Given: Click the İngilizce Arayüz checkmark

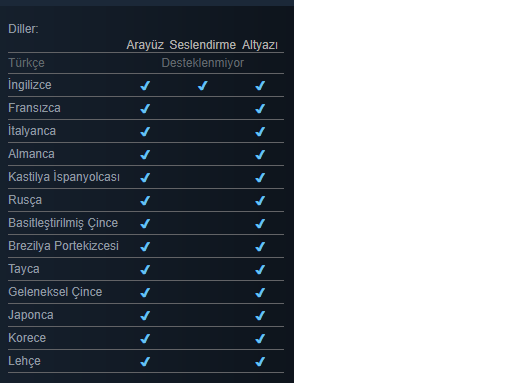Looking at the screenshot, I should [x=145, y=85].
